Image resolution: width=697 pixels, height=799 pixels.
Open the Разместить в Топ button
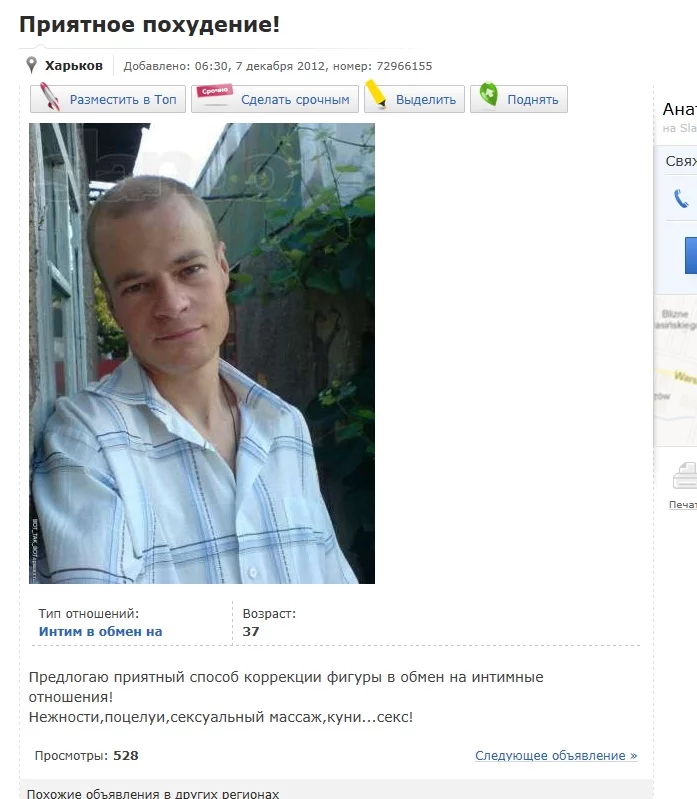point(108,99)
